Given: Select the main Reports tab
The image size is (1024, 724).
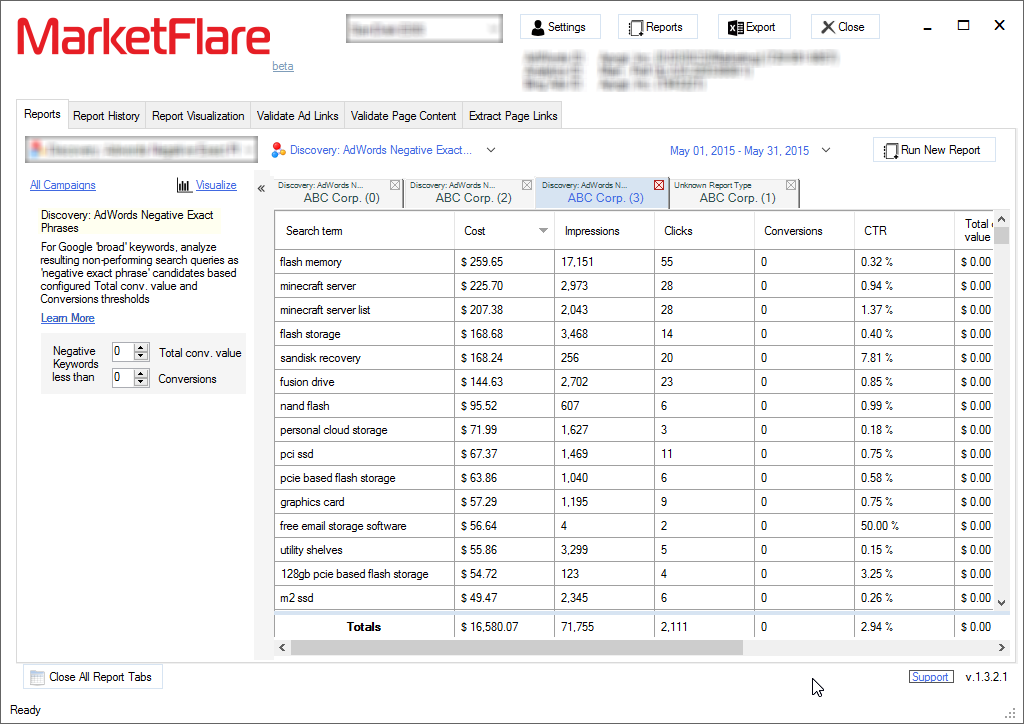Looking at the screenshot, I should coord(42,114).
